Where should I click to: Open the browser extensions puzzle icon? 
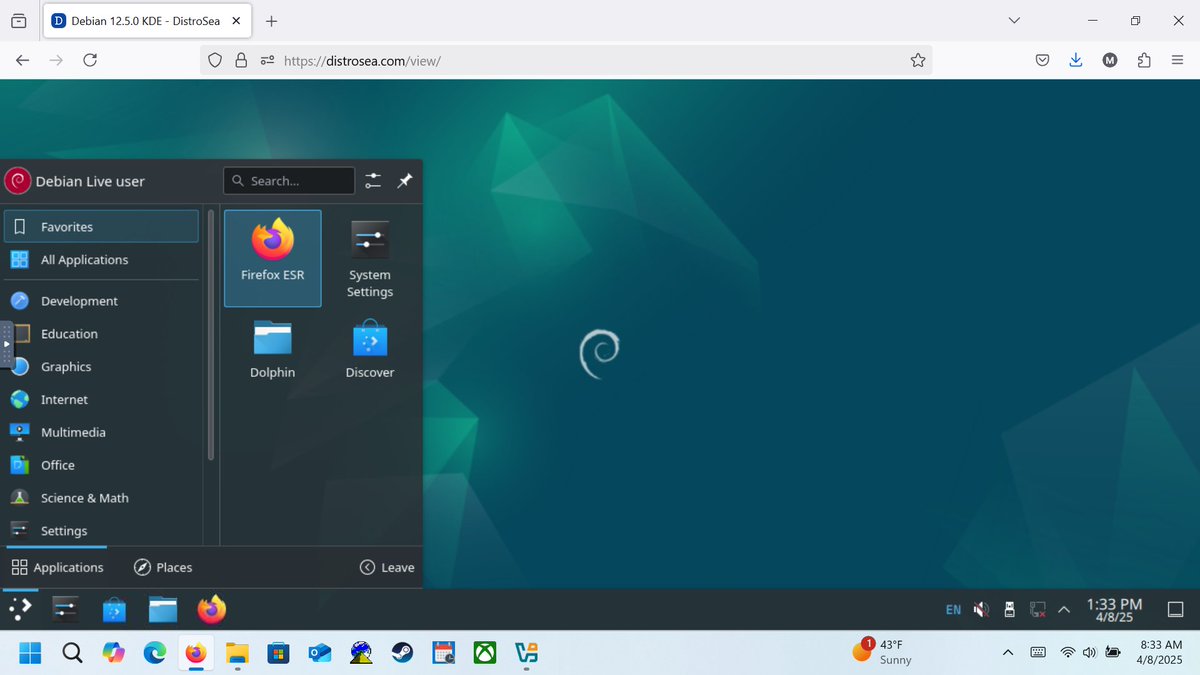(1144, 60)
